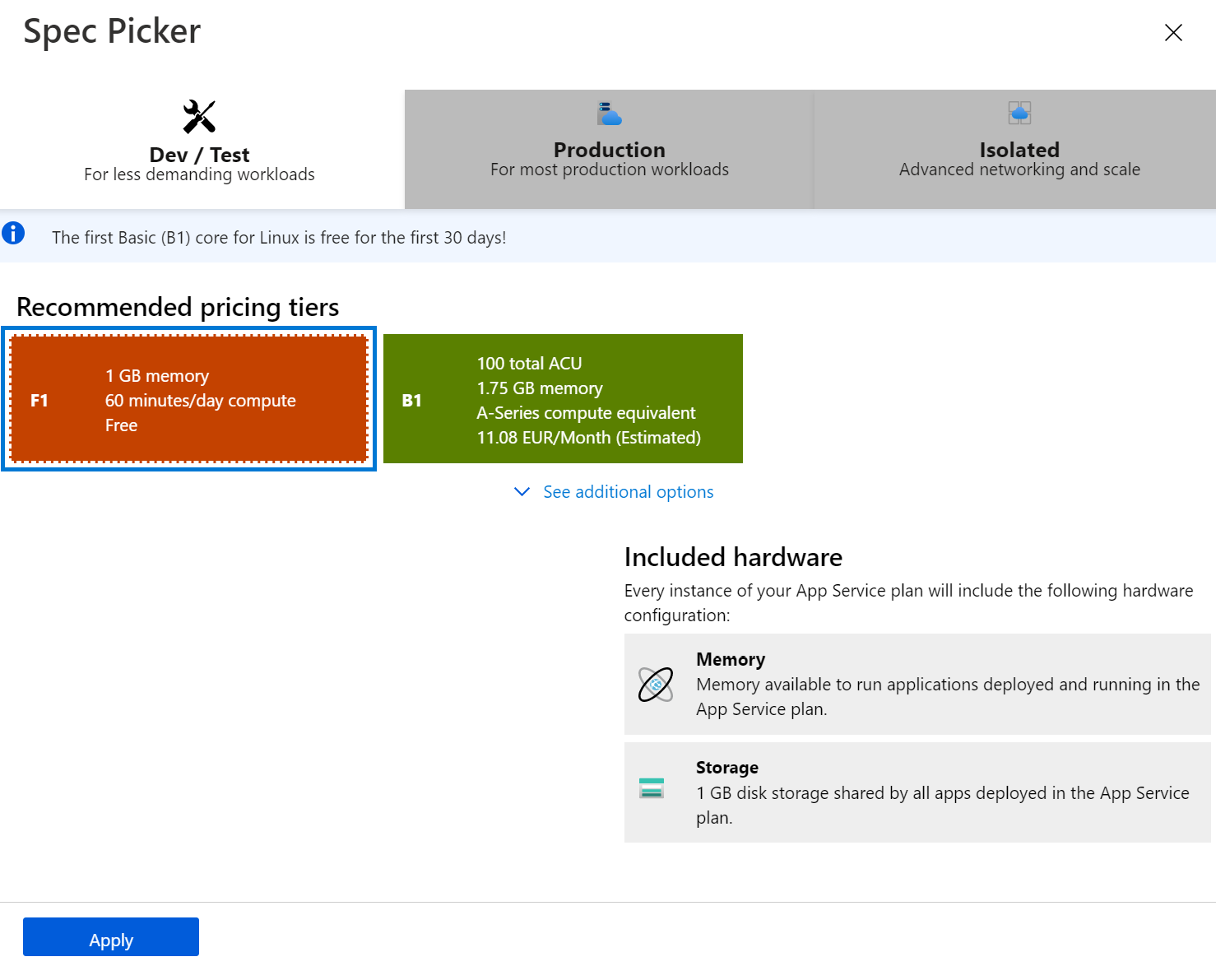Click the Memory hardware icon
This screenshot has width=1216, height=980.
(x=656, y=685)
